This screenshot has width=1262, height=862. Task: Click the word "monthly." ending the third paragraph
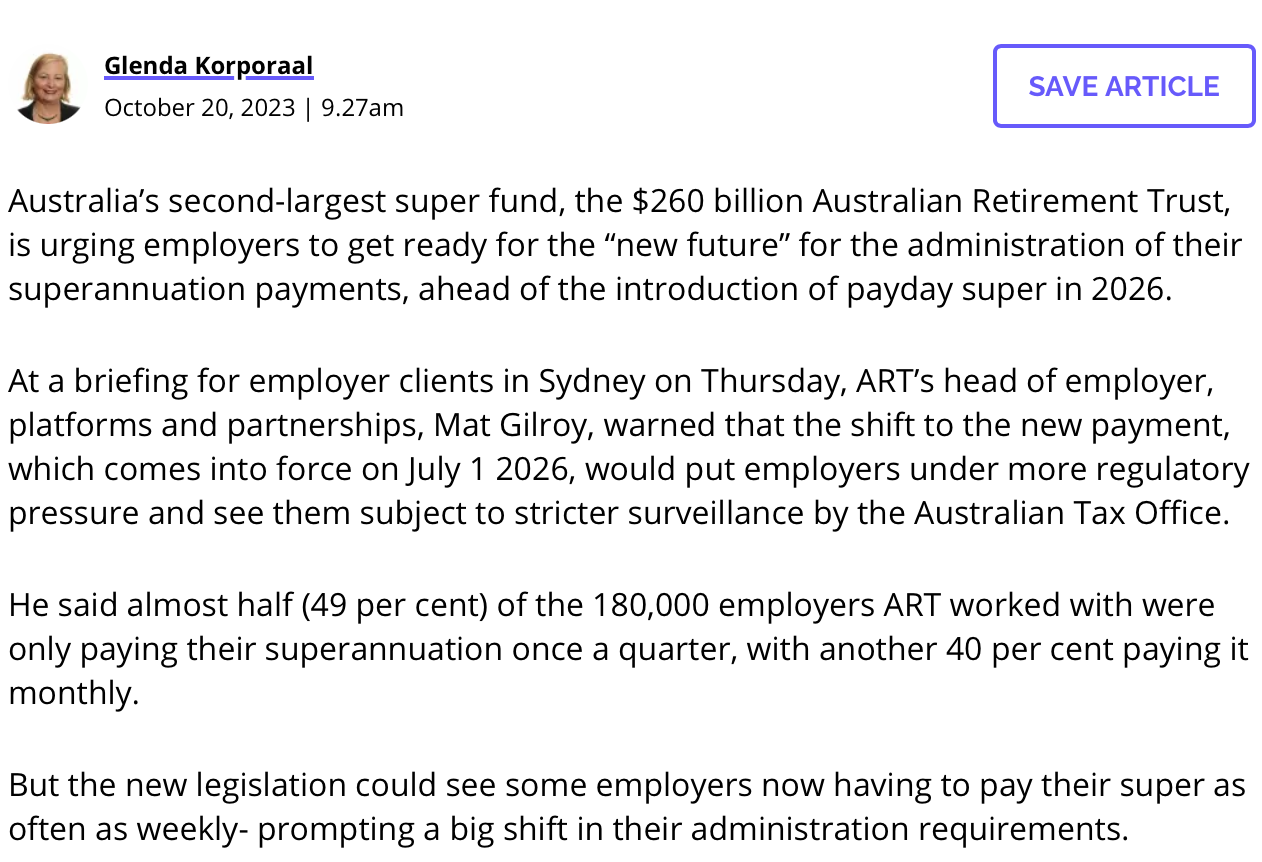pyautogui.click(x=74, y=693)
